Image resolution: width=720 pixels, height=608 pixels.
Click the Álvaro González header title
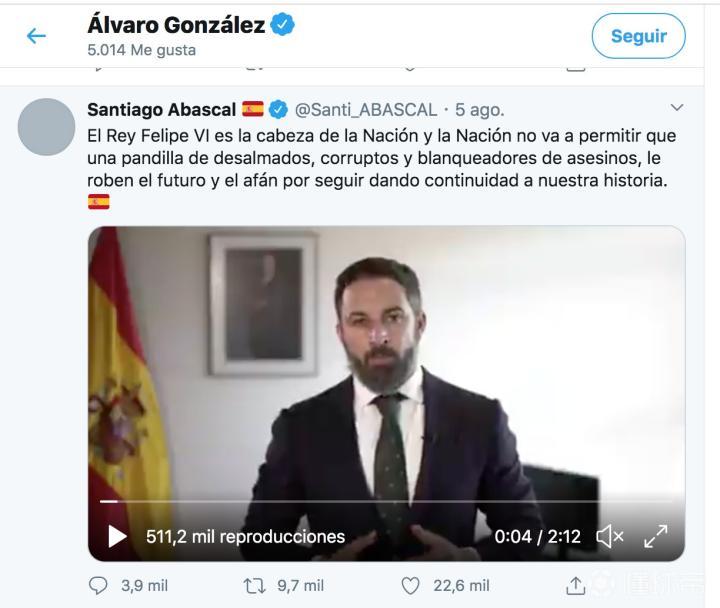tap(176, 25)
